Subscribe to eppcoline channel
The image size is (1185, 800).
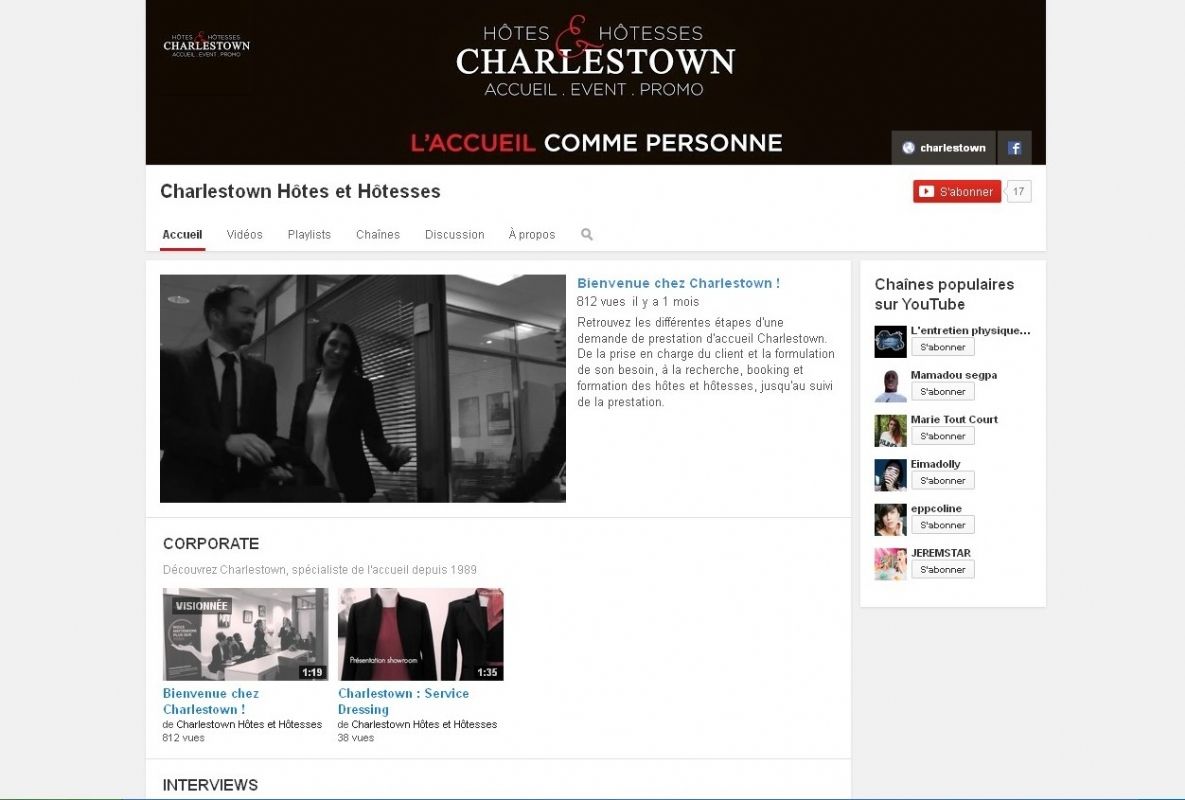(x=942, y=525)
